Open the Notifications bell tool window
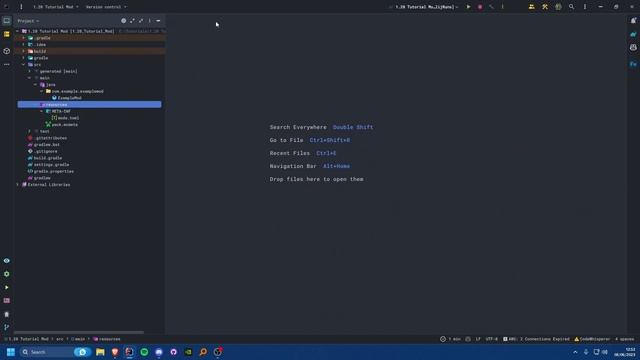Viewport: 640px width, 360px height. click(633, 20)
